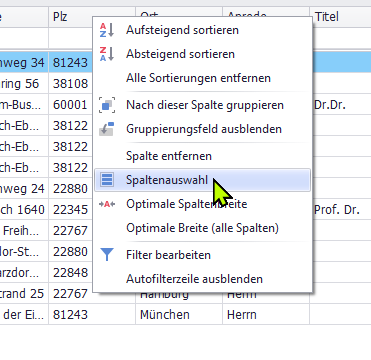Click the A-Z ascending sort icon

click(x=107, y=30)
